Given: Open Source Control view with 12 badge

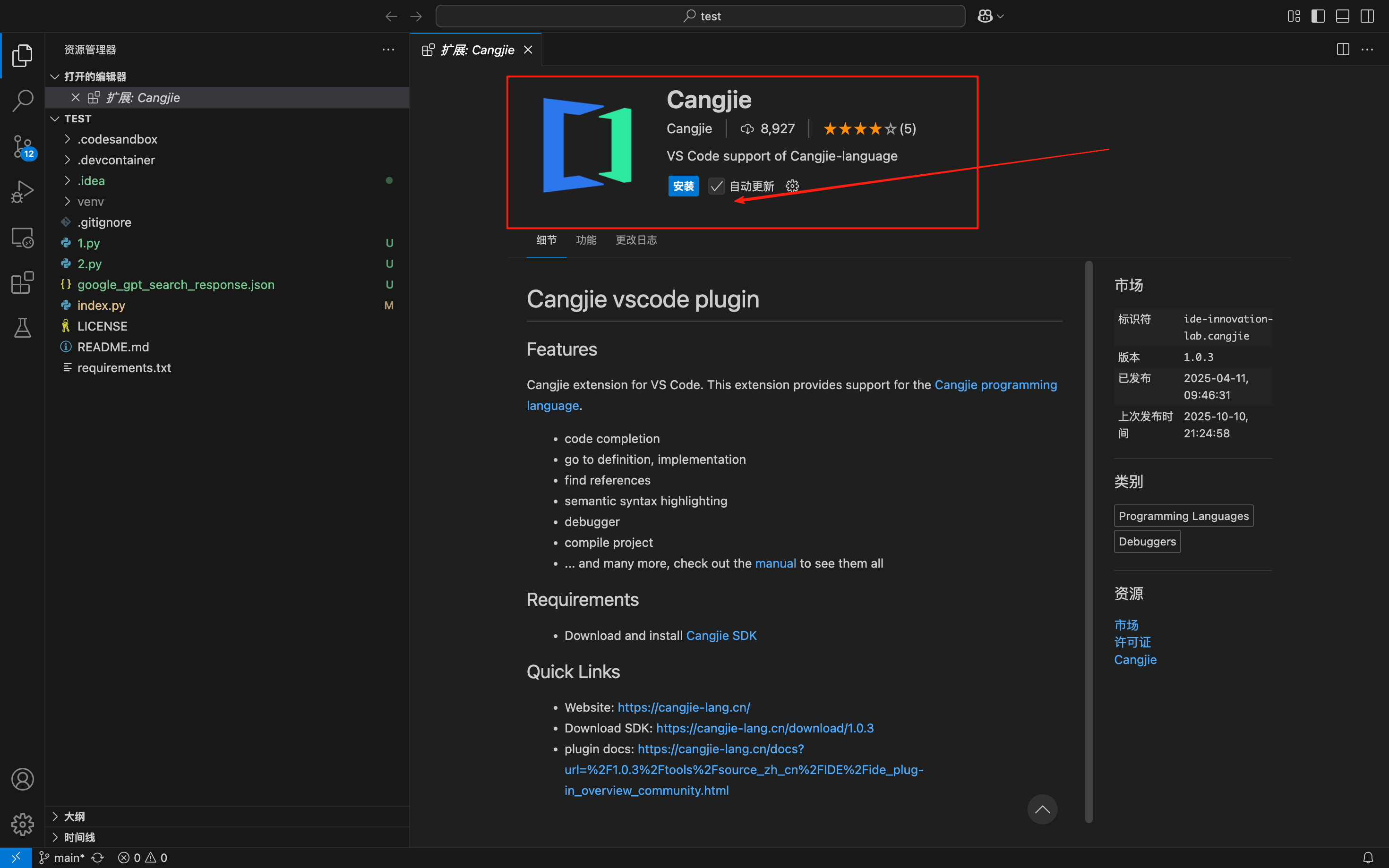Looking at the screenshot, I should 22,146.
